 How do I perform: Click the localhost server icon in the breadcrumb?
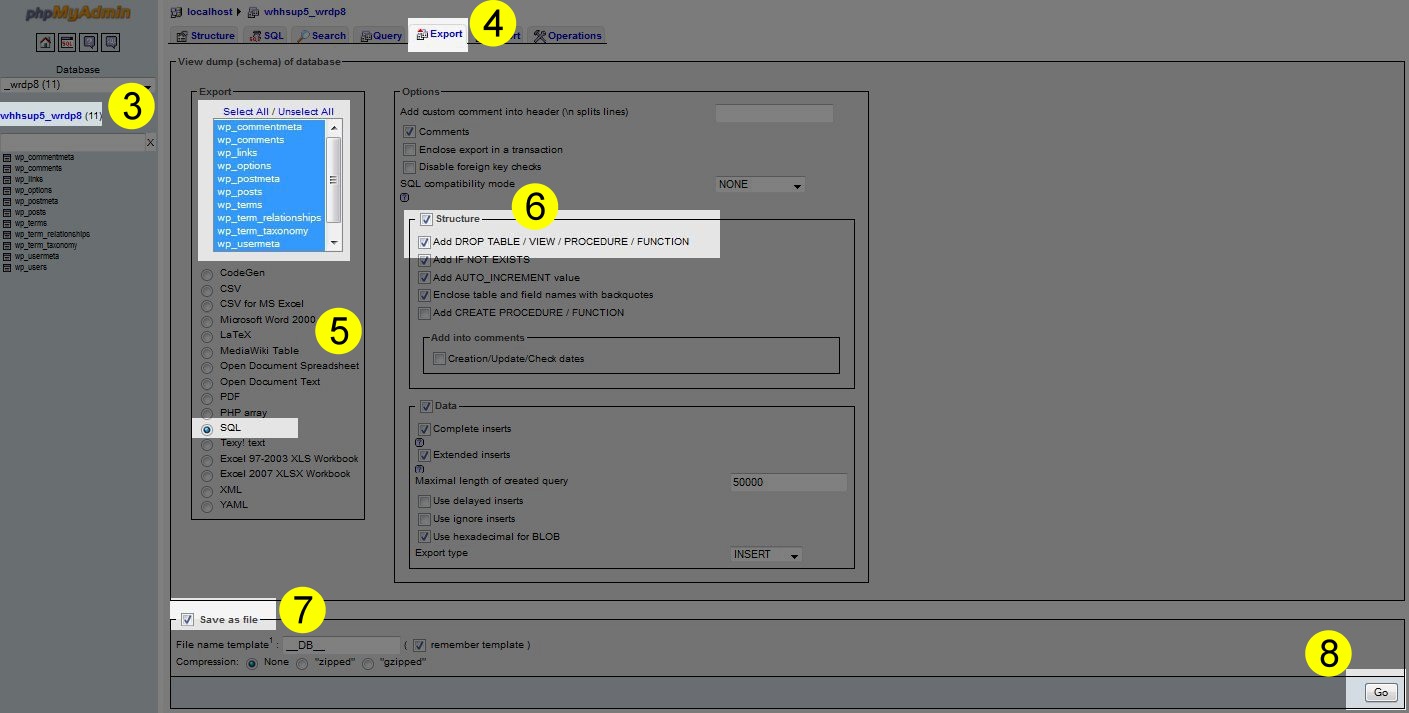[x=177, y=12]
